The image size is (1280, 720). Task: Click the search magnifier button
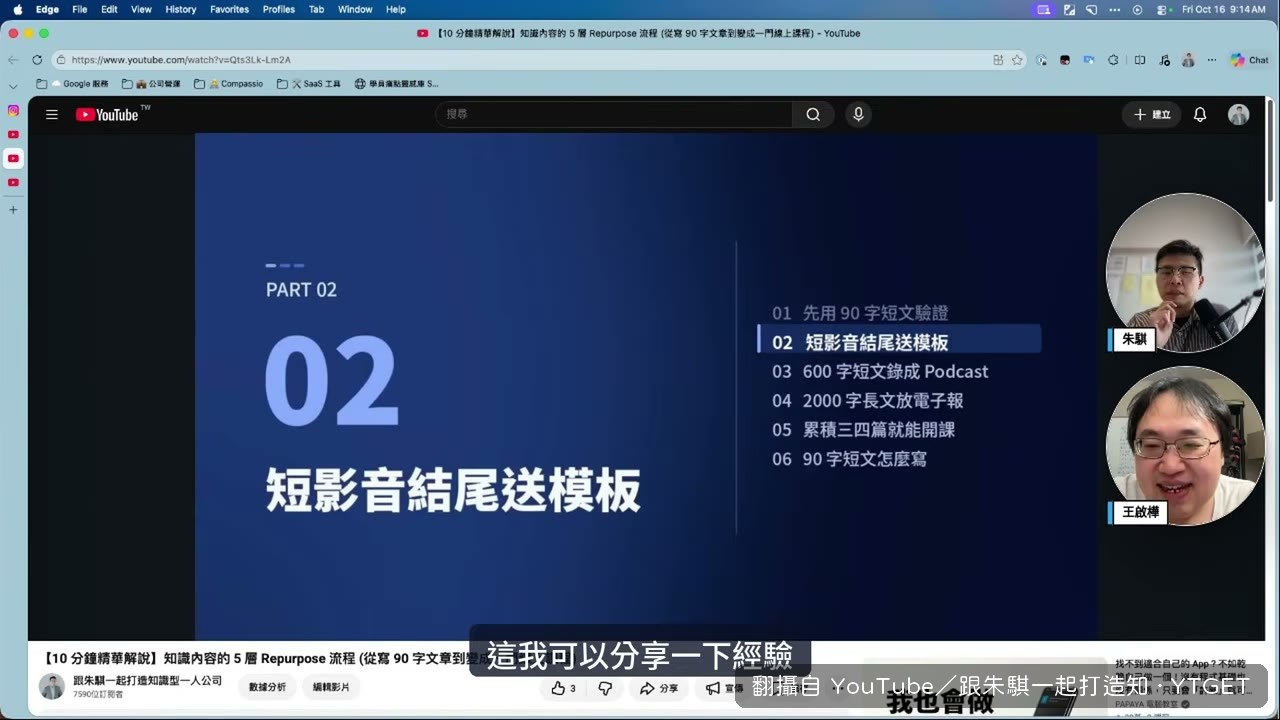[x=813, y=115]
